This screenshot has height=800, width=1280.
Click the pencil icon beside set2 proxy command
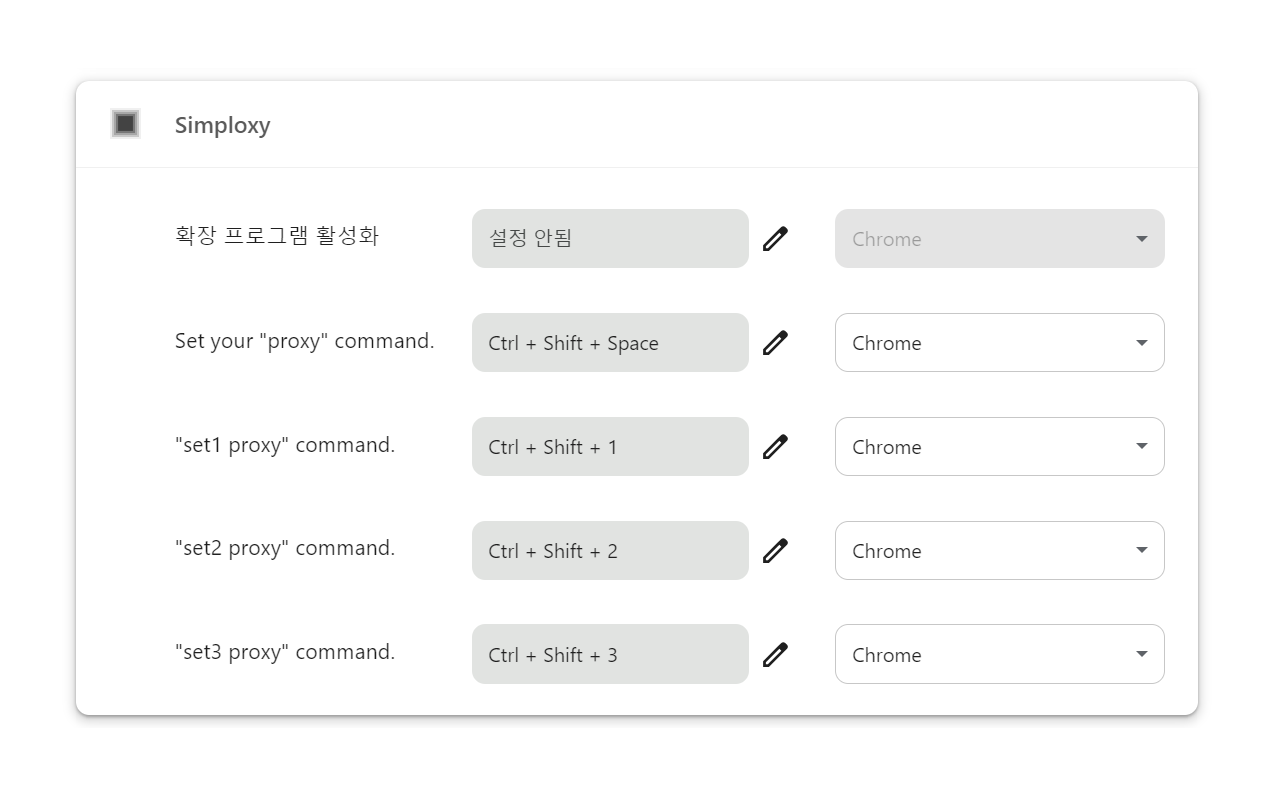click(776, 550)
